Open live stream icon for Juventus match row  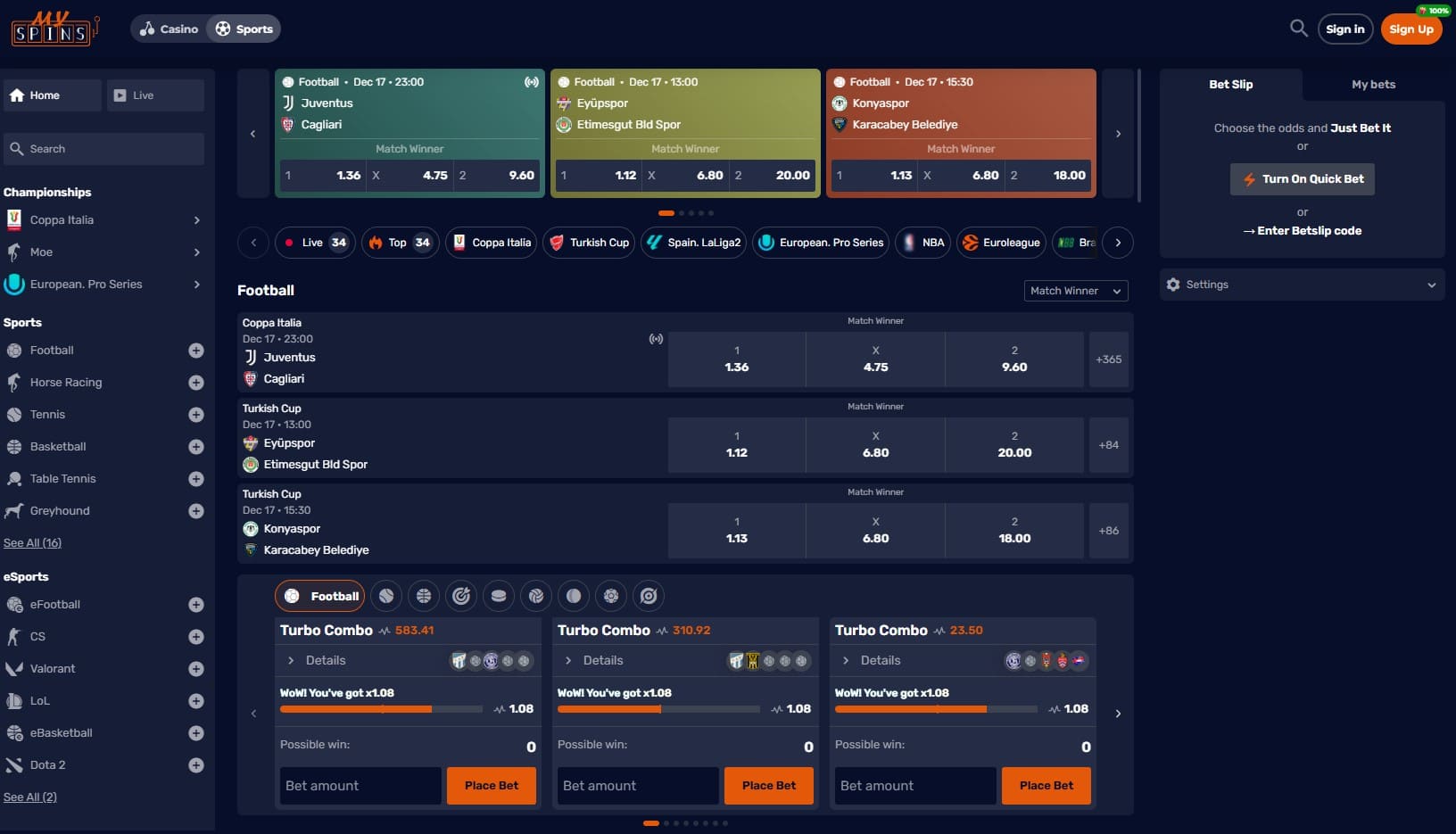coord(656,339)
